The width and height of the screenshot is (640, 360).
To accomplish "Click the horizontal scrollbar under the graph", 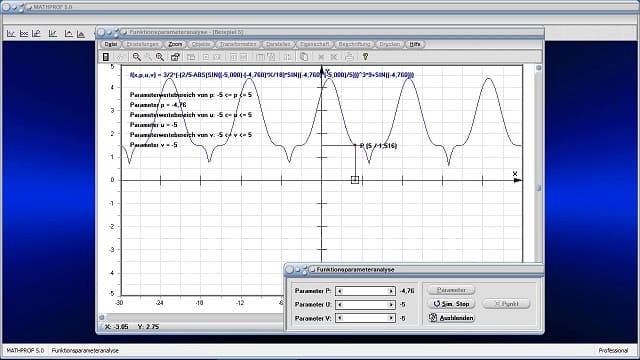I will (192, 317).
